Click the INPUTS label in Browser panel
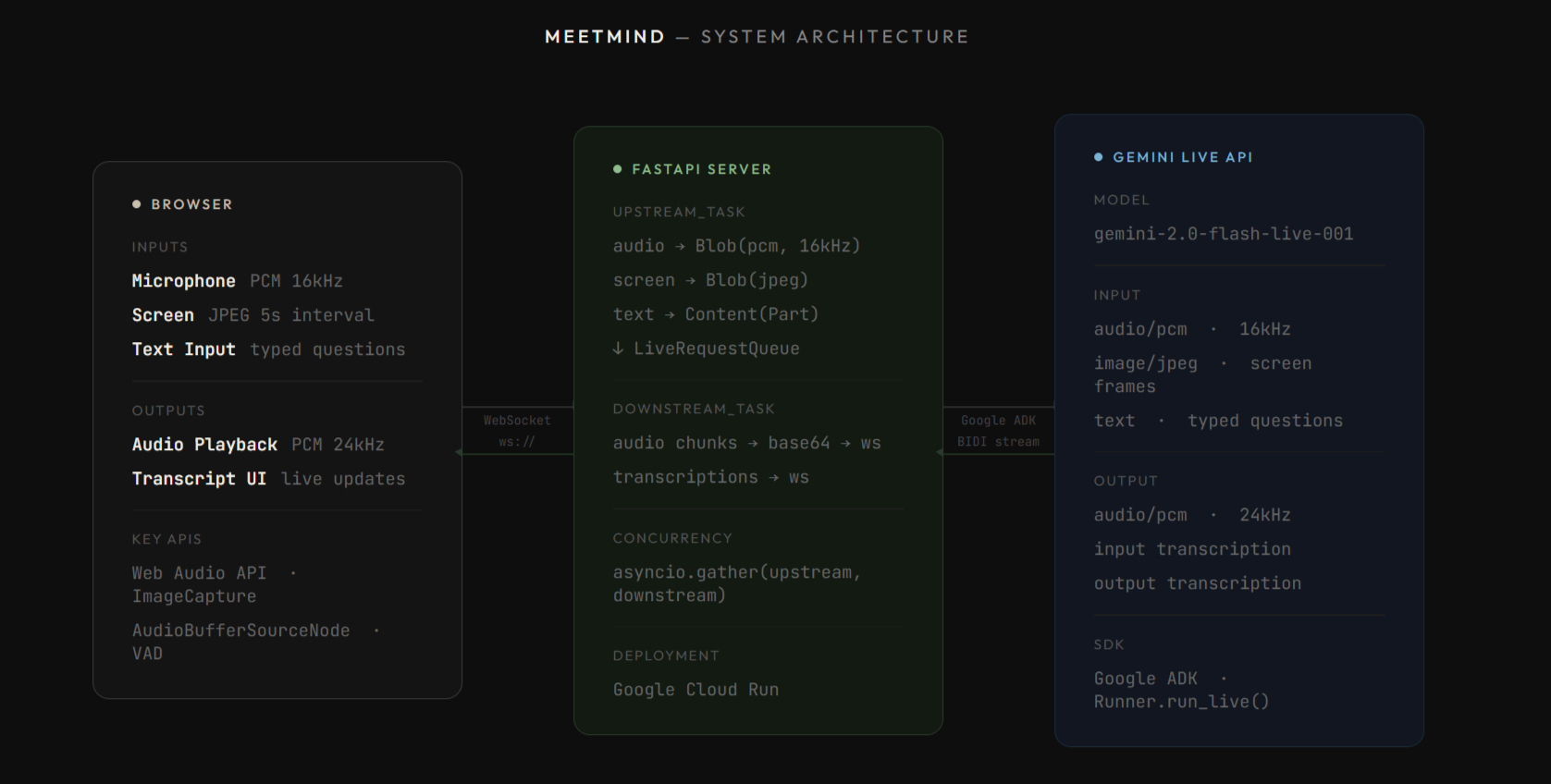The width and height of the screenshot is (1551, 784). point(160,247)
